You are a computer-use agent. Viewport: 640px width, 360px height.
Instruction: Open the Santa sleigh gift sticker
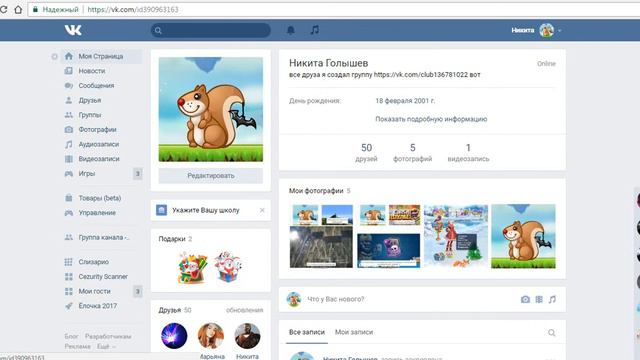(192, 267)
